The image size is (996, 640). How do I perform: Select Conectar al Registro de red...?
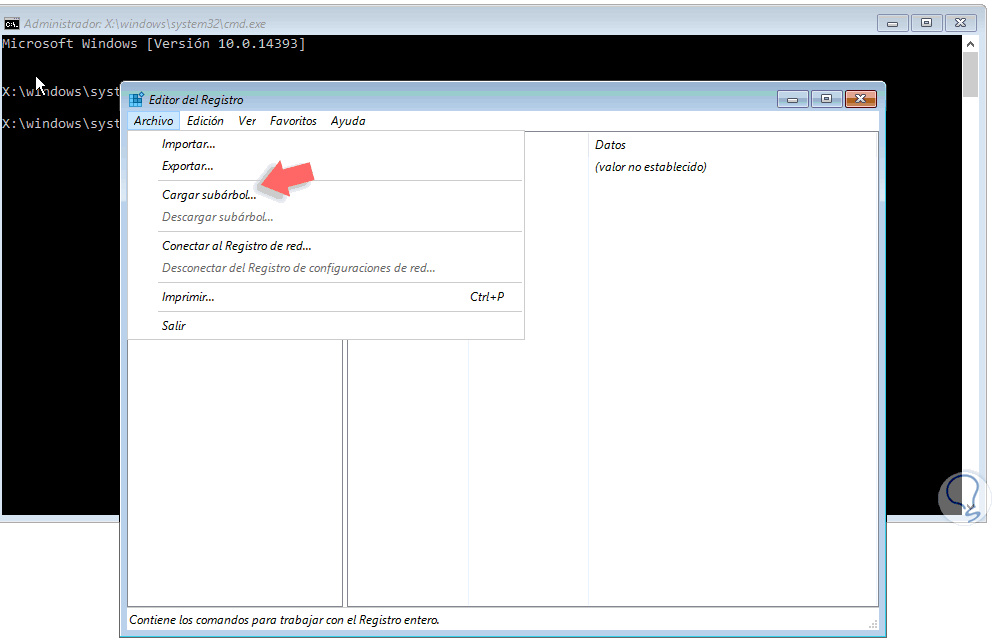pos(326,246)
